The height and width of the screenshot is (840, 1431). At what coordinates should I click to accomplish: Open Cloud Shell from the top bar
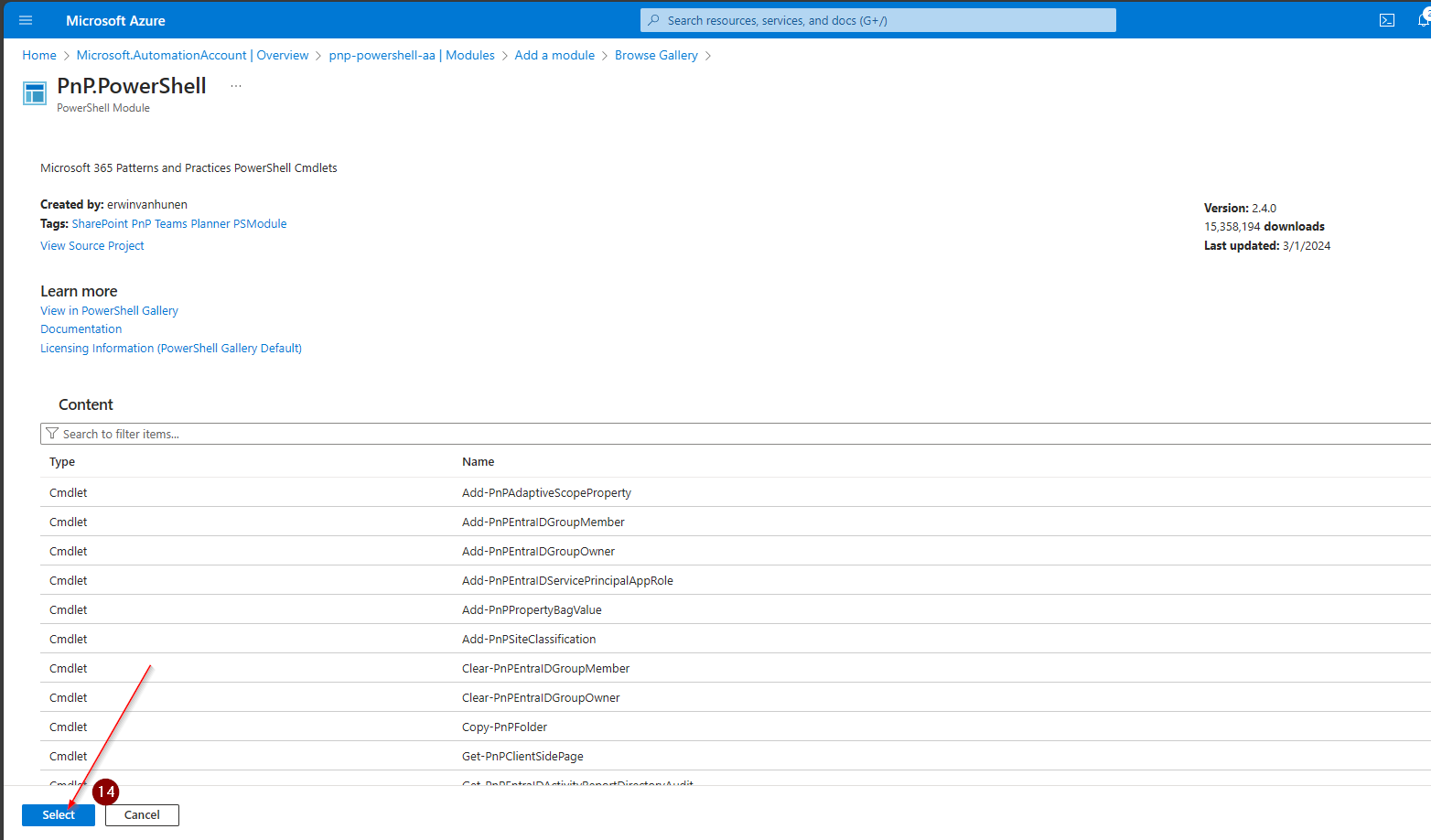[1387, 20]
